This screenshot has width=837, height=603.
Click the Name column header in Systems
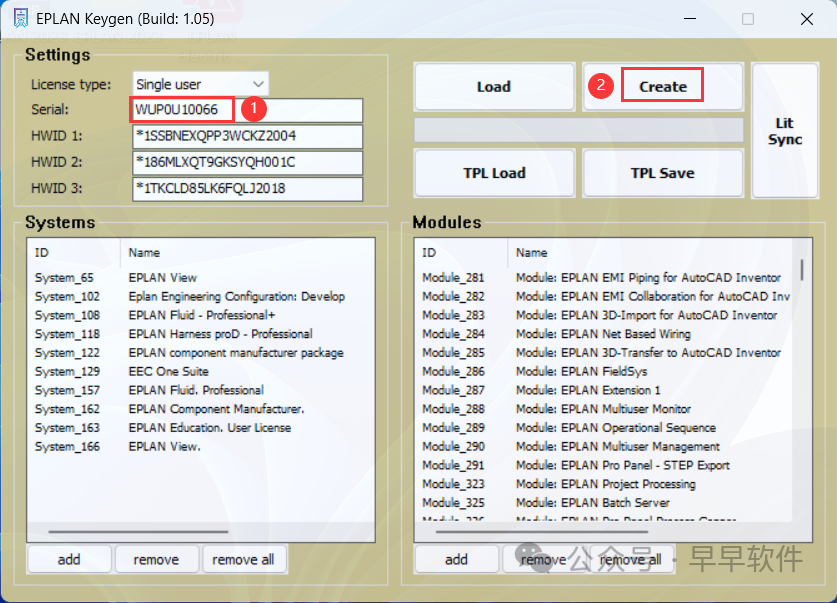[144, 253]
